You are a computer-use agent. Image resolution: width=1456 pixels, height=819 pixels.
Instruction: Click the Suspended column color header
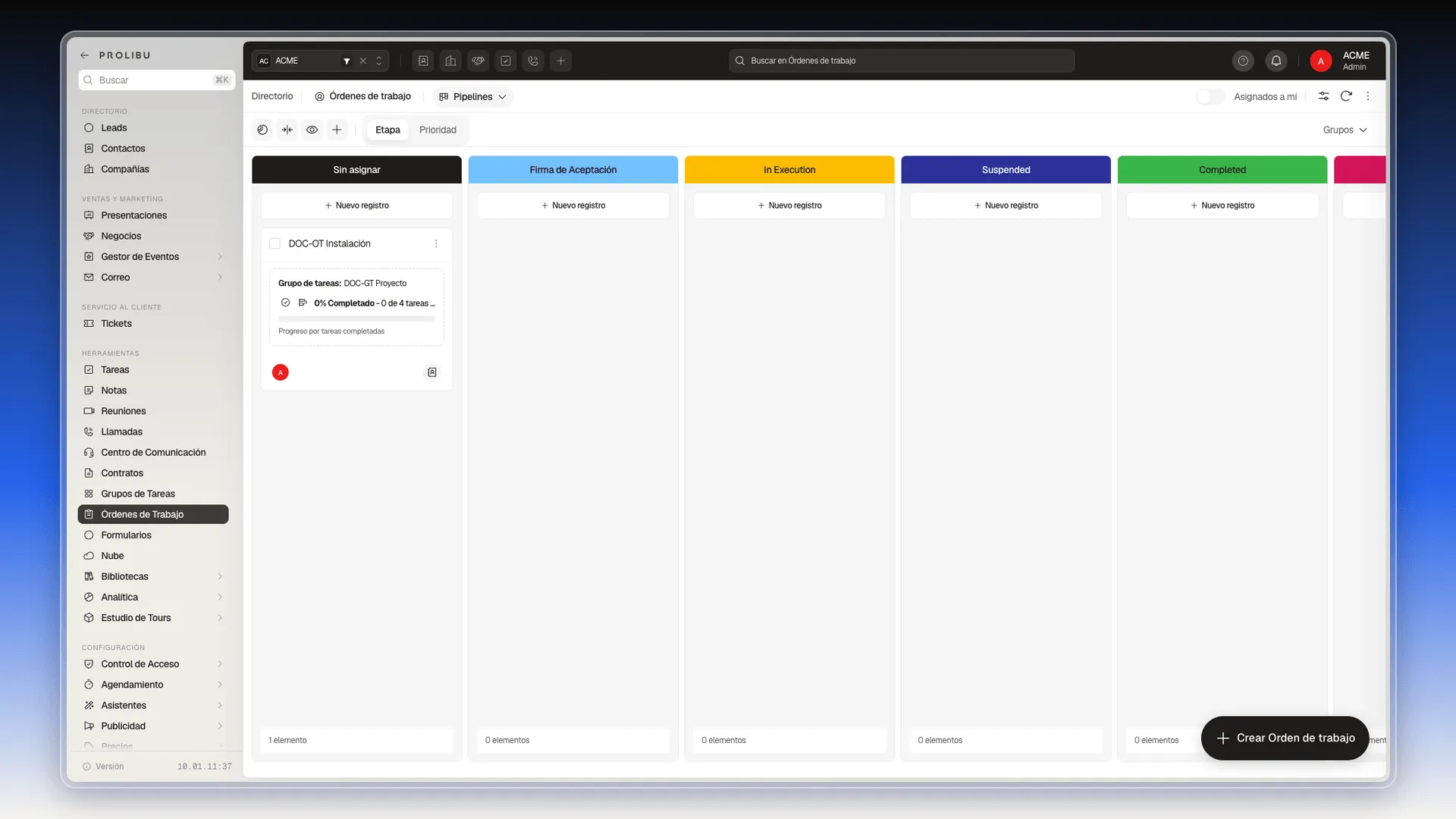coord(1006,170)
